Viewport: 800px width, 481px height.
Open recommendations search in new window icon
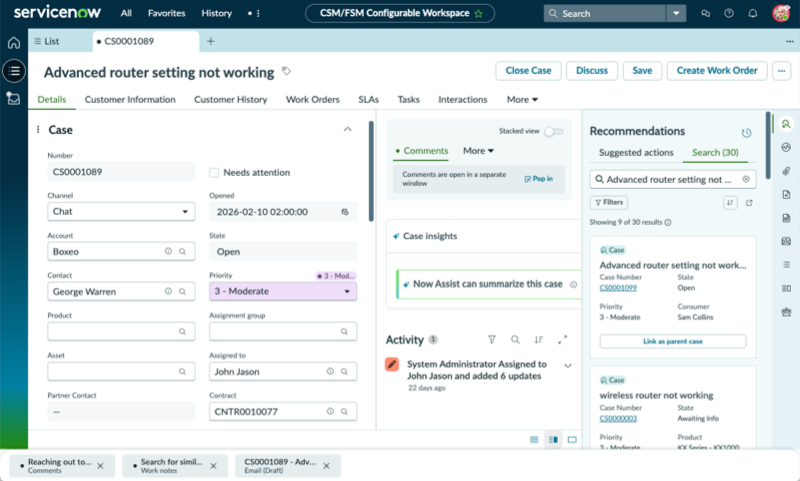point(749,202)
